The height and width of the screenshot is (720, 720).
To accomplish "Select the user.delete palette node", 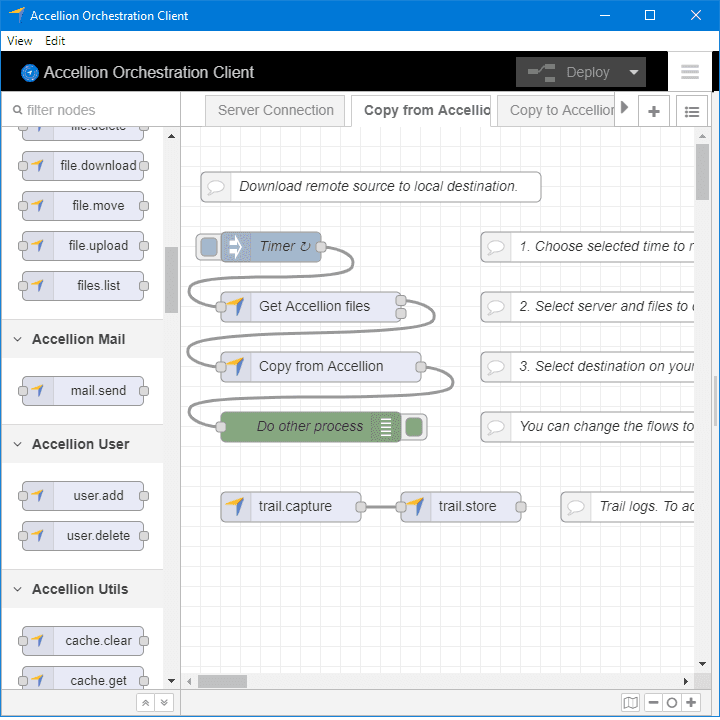I will 83,535.
